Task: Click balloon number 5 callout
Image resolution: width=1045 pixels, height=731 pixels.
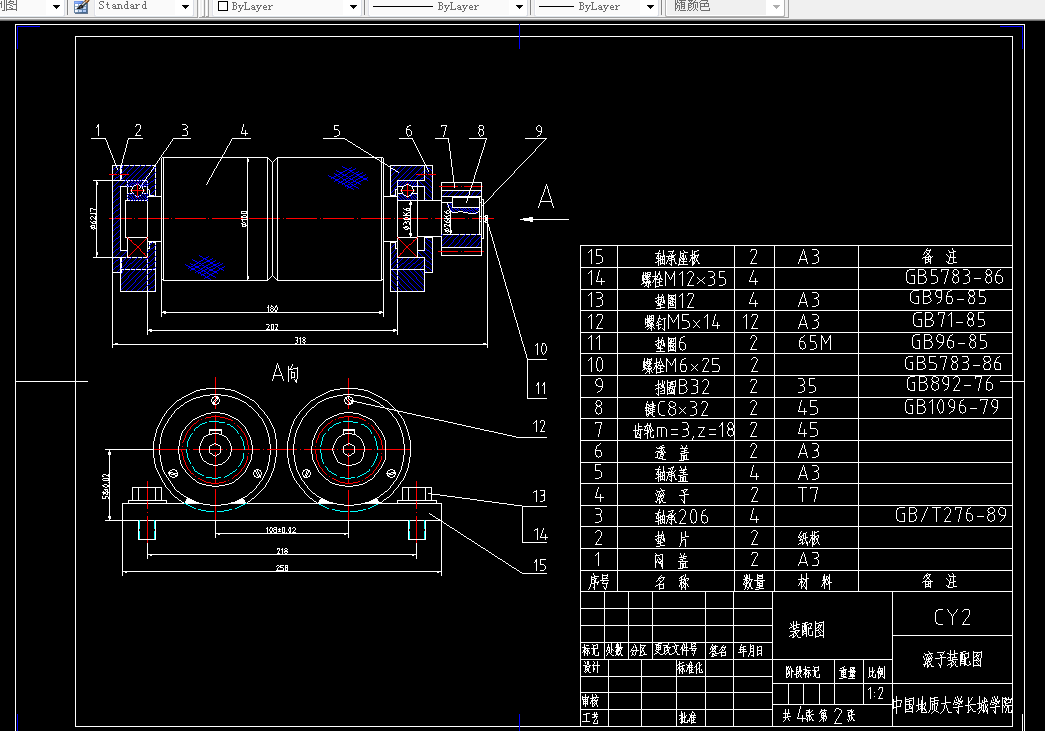Action: tap(337, 131)
